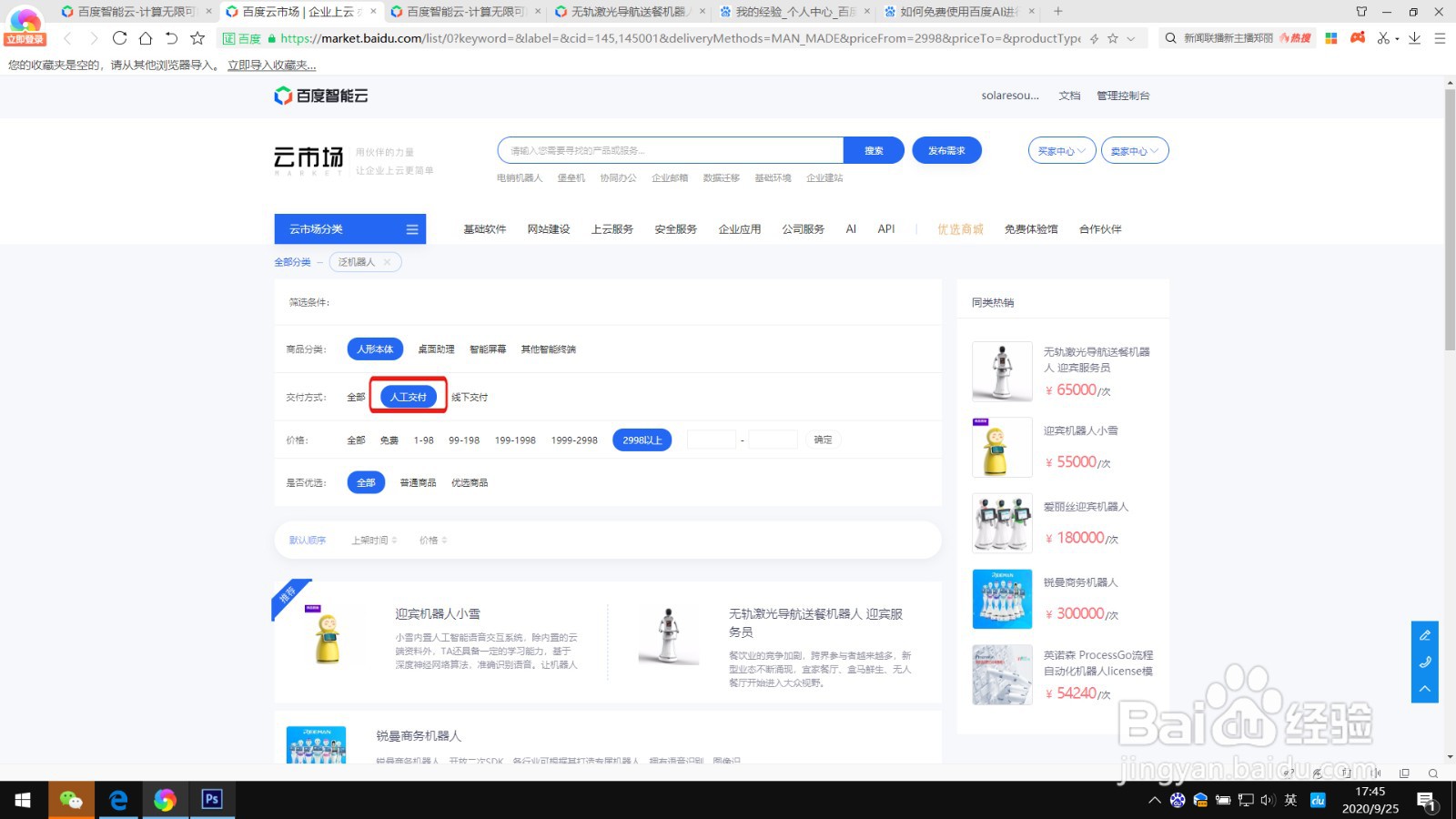Select 人工交付 delivery method
This screenshot has width=1456, height=819.
point(409,397)
